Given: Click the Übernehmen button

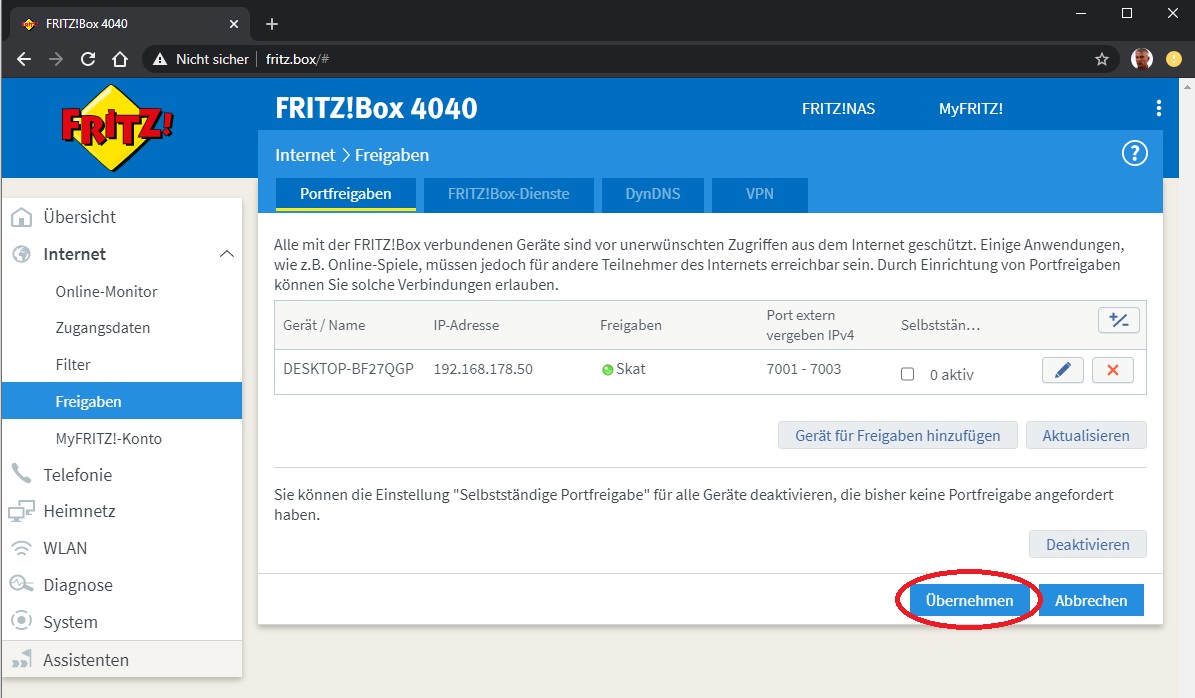Looking at the screenshot, I should (969, 601).
